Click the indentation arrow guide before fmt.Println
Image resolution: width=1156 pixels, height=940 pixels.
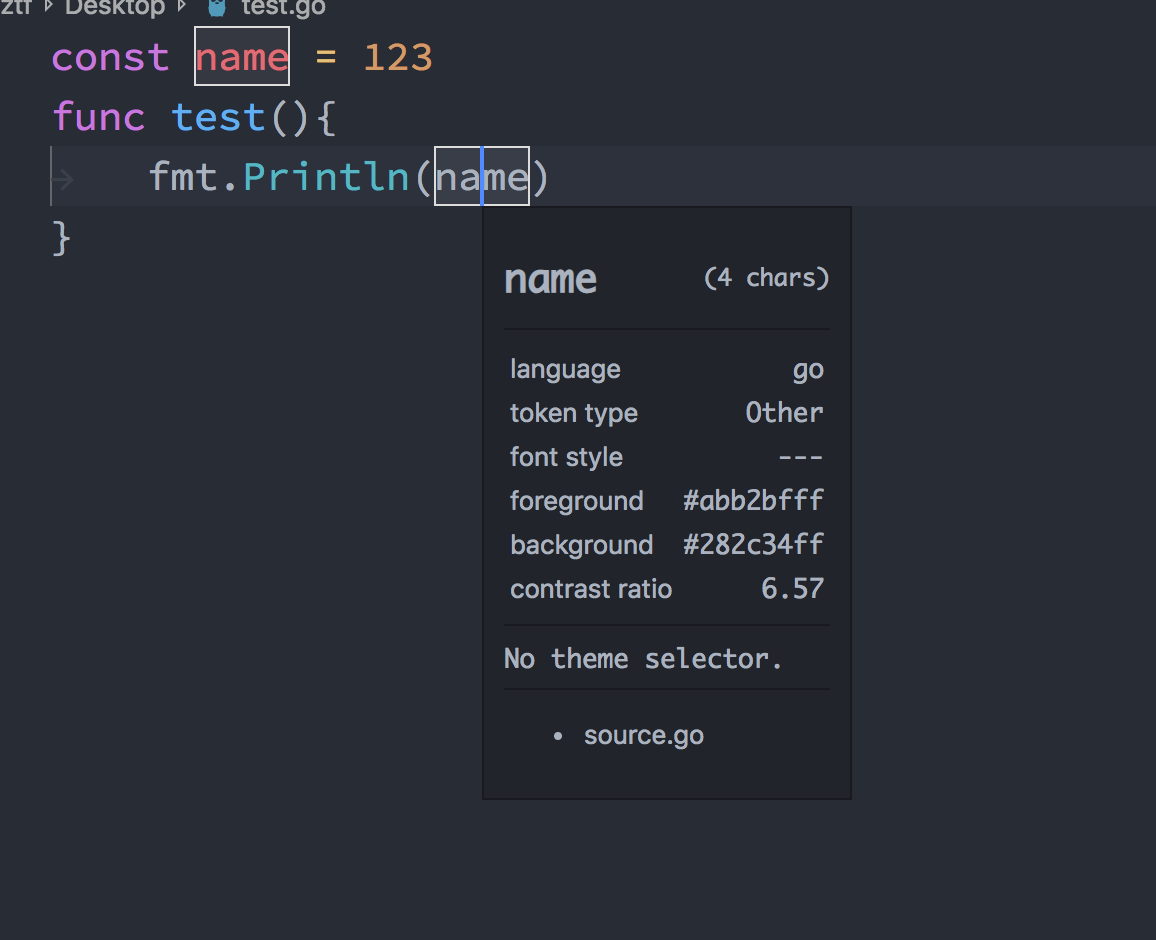(62, 176)
